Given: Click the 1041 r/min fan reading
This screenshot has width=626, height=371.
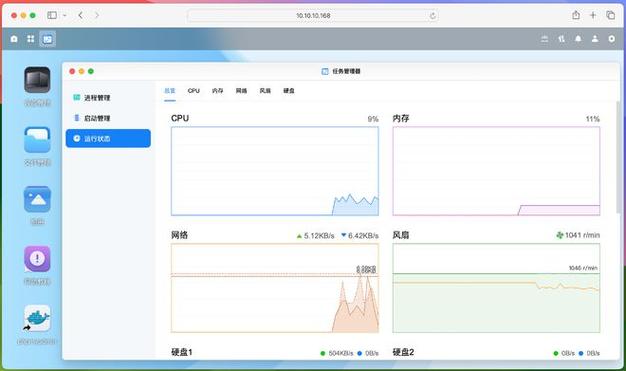Looking at the screenshot, I should click(582, 235).
